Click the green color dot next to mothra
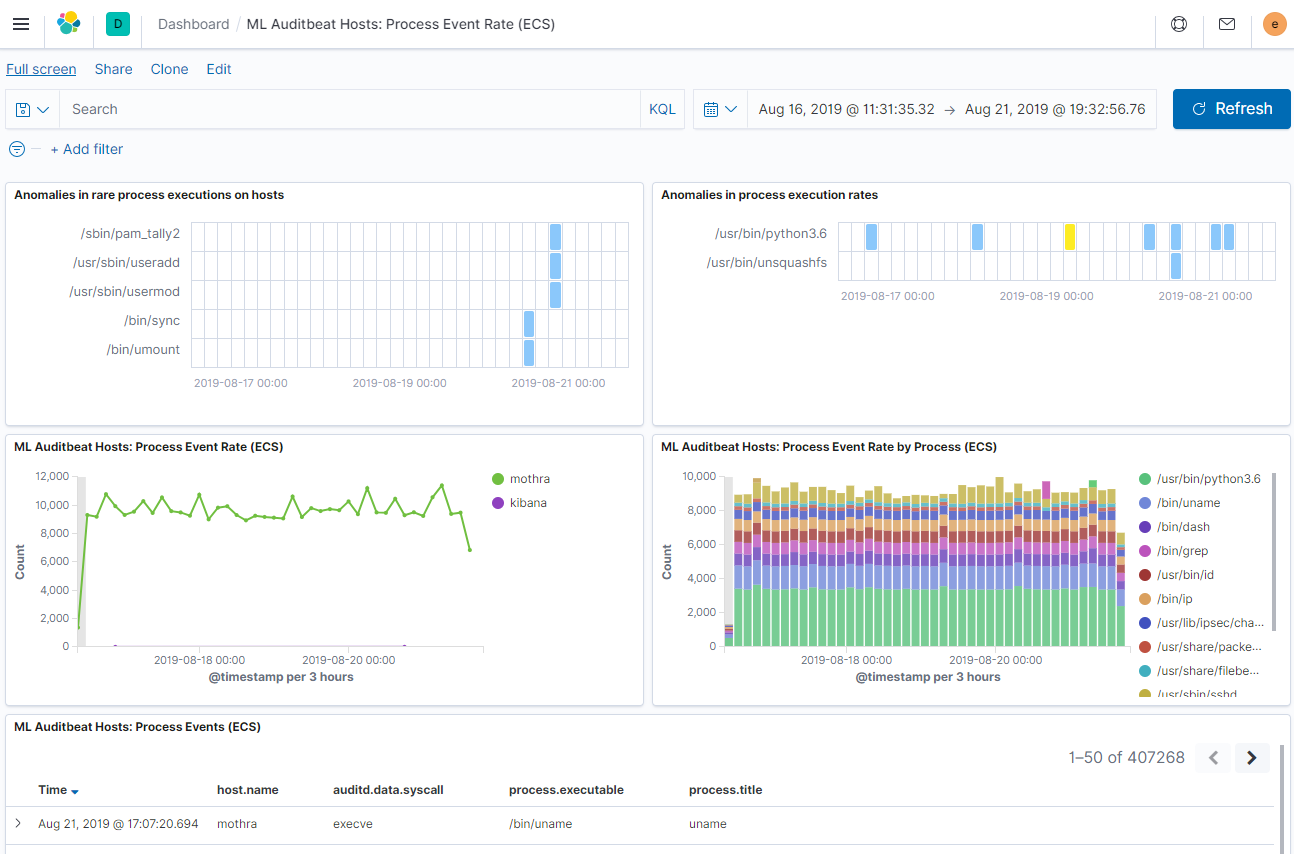Screen dimensions: 1294x854 [496, 478]
